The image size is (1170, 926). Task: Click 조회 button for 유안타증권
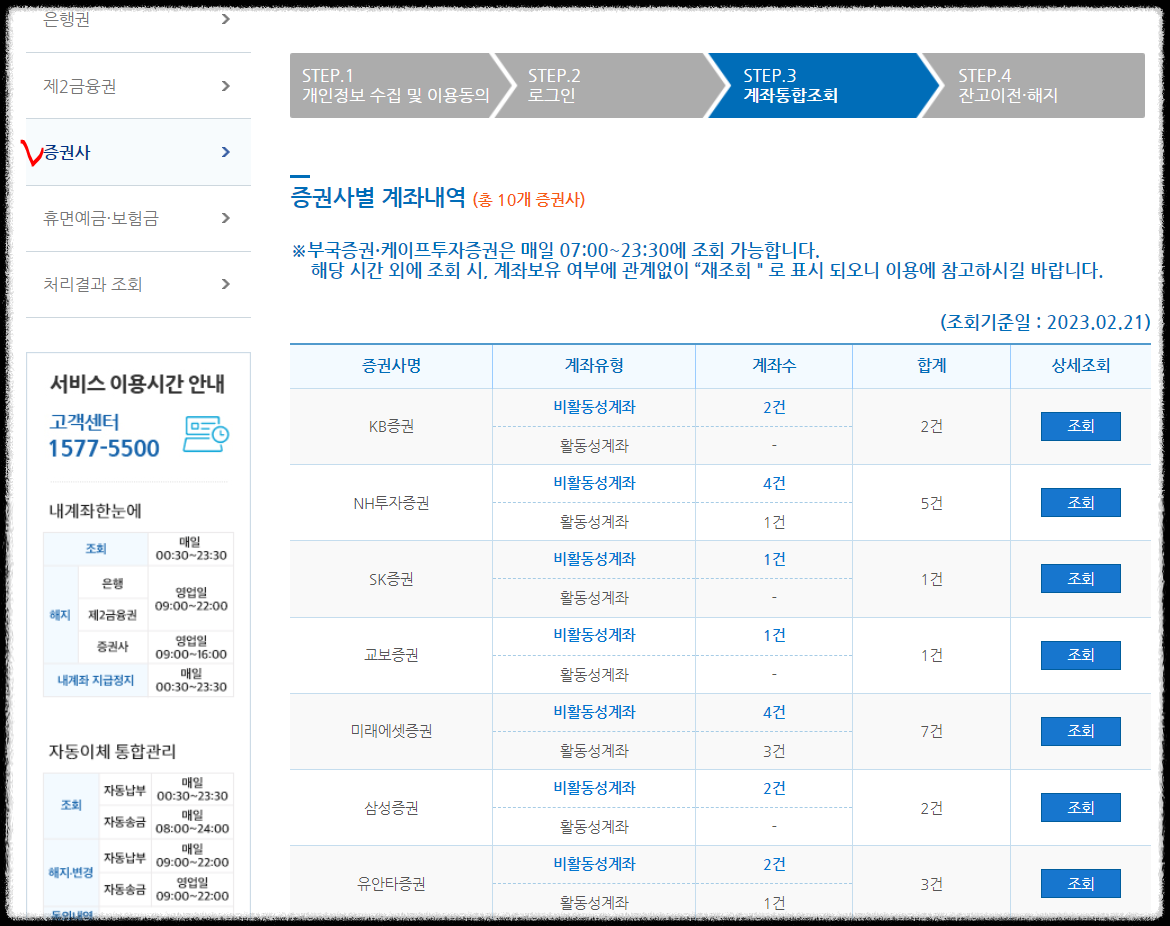tap(1080, 883)
